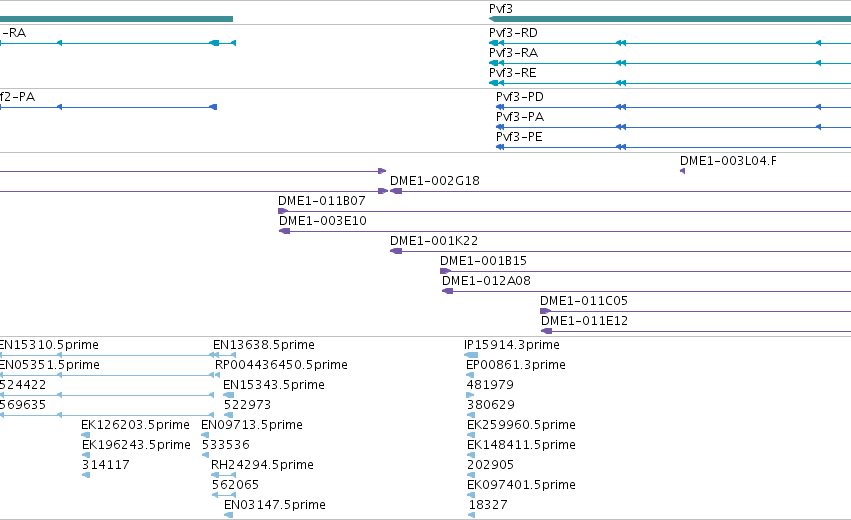Click the 533536 feature label
851x520 pixels.
pyautogui.click(x=225, y=446)
